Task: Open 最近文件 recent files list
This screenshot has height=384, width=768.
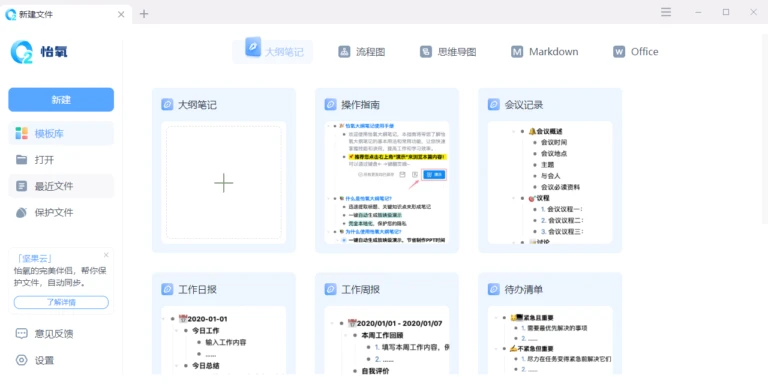Action: pos(61,186)
